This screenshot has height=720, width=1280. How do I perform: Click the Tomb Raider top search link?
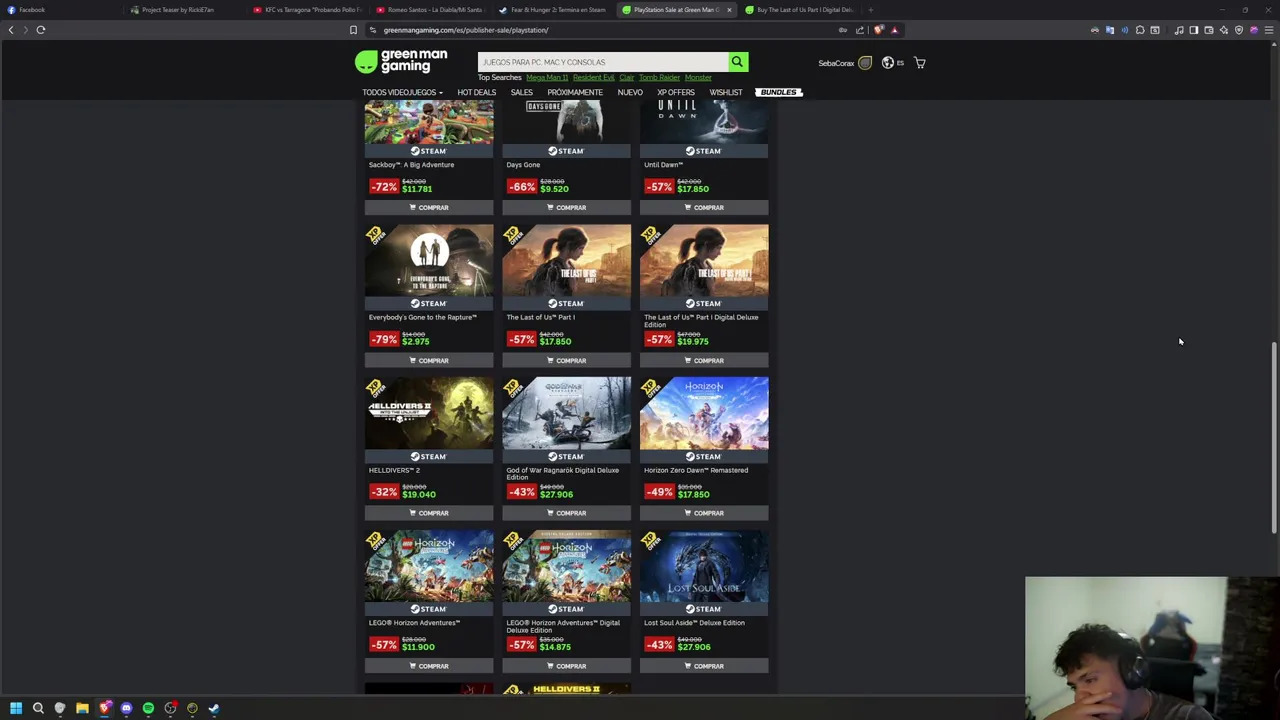coord(659,78)
